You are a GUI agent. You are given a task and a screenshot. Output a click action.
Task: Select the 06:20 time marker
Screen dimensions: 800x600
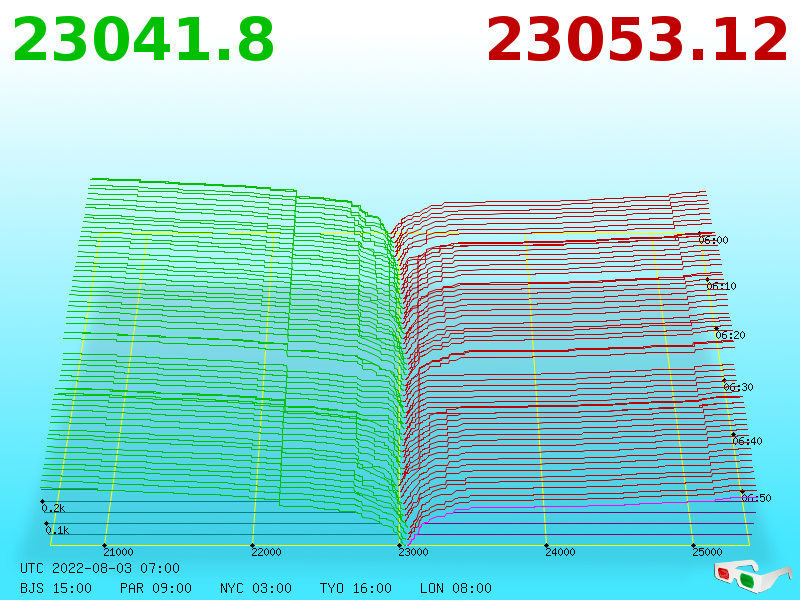[x=730, y=335]
